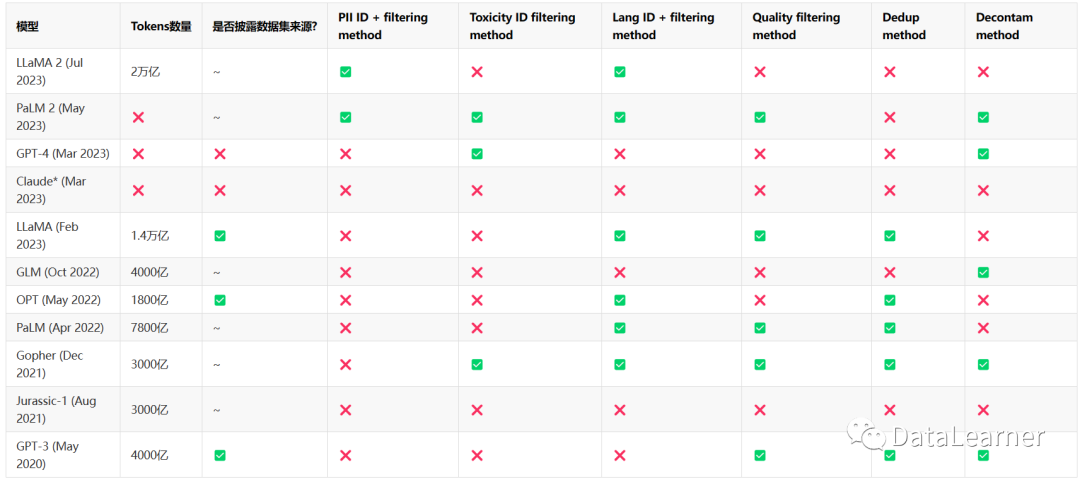Click the Tokens数量 column header
This screenshot has height=482, width=1080.
pyautogui.click(x=161, y=26)
